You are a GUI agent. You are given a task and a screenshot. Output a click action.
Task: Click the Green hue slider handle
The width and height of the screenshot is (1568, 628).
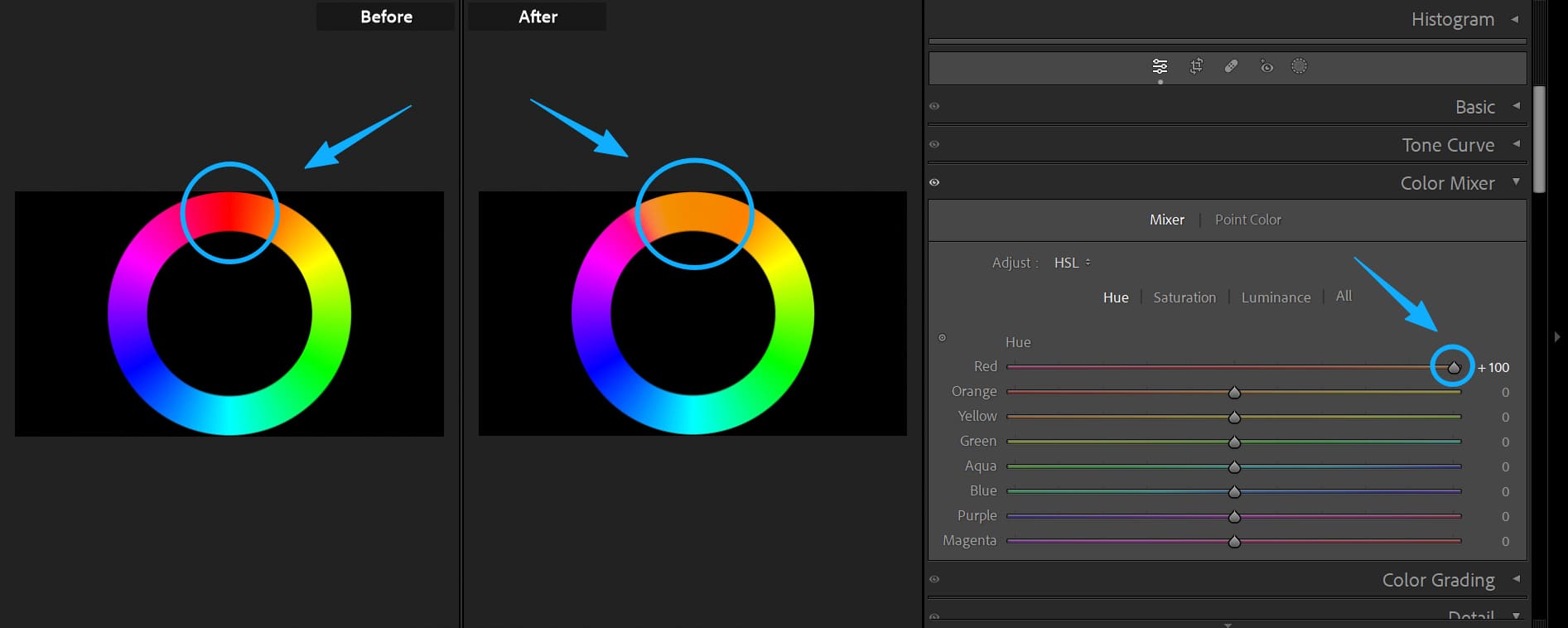tap(1234, 442)
